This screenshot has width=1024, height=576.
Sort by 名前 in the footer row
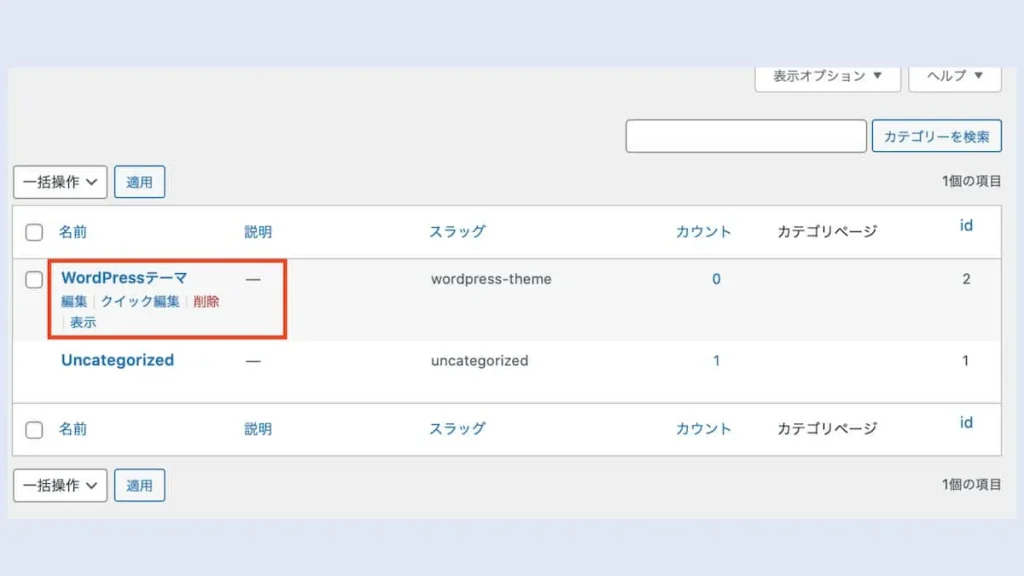[x=72, y=429]
